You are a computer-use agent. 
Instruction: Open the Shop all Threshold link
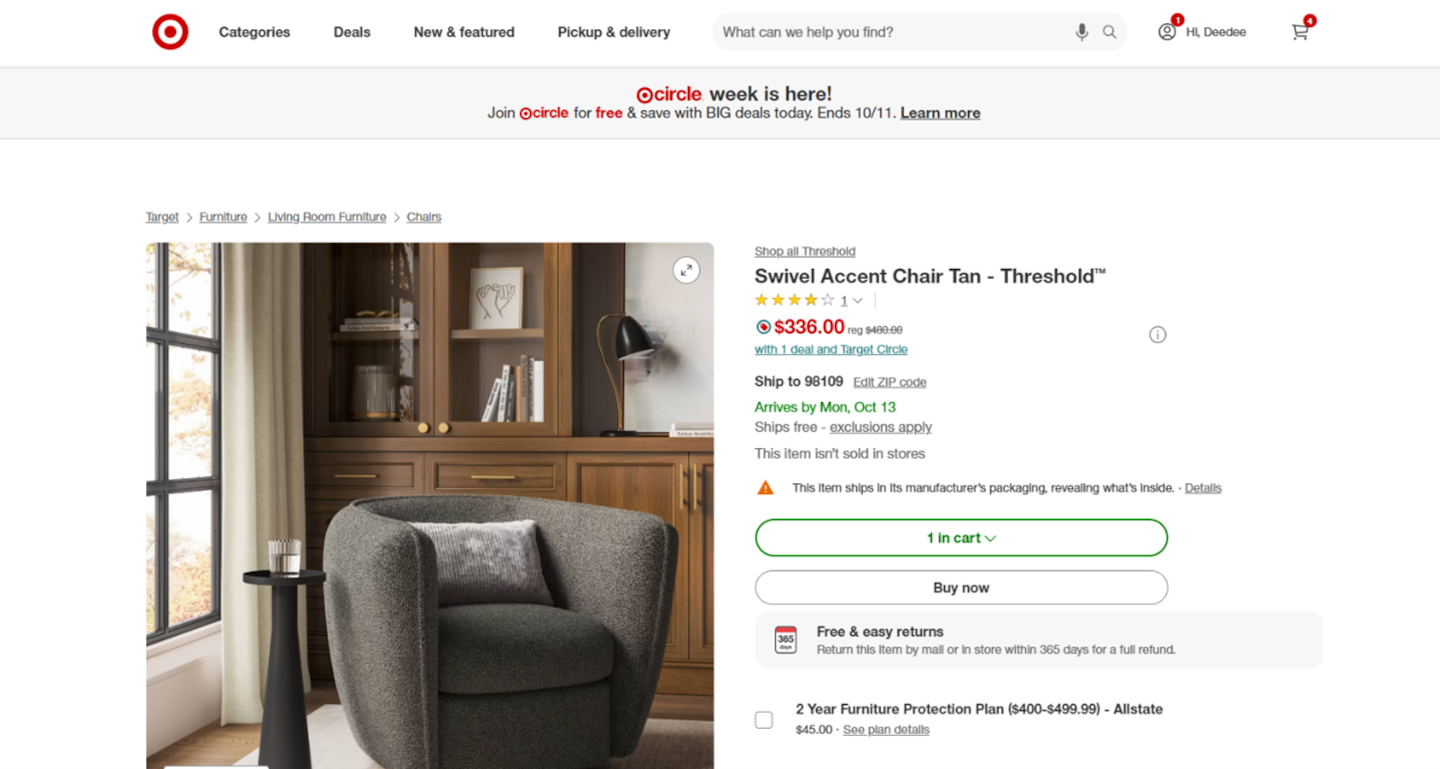coord(805,251)
